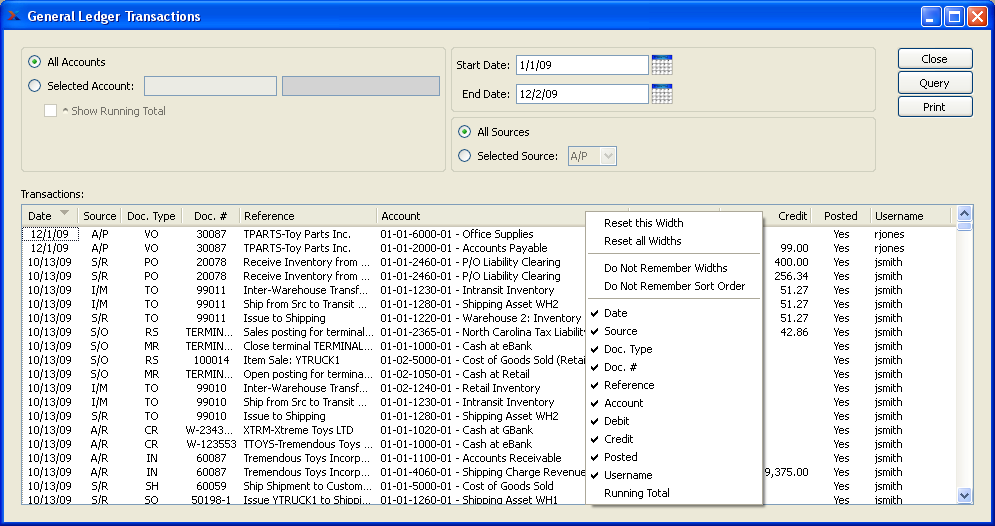This screenshot has width=995, height=526.
Task: Select the All Accounts radio button
Action: tap(36, 62)
